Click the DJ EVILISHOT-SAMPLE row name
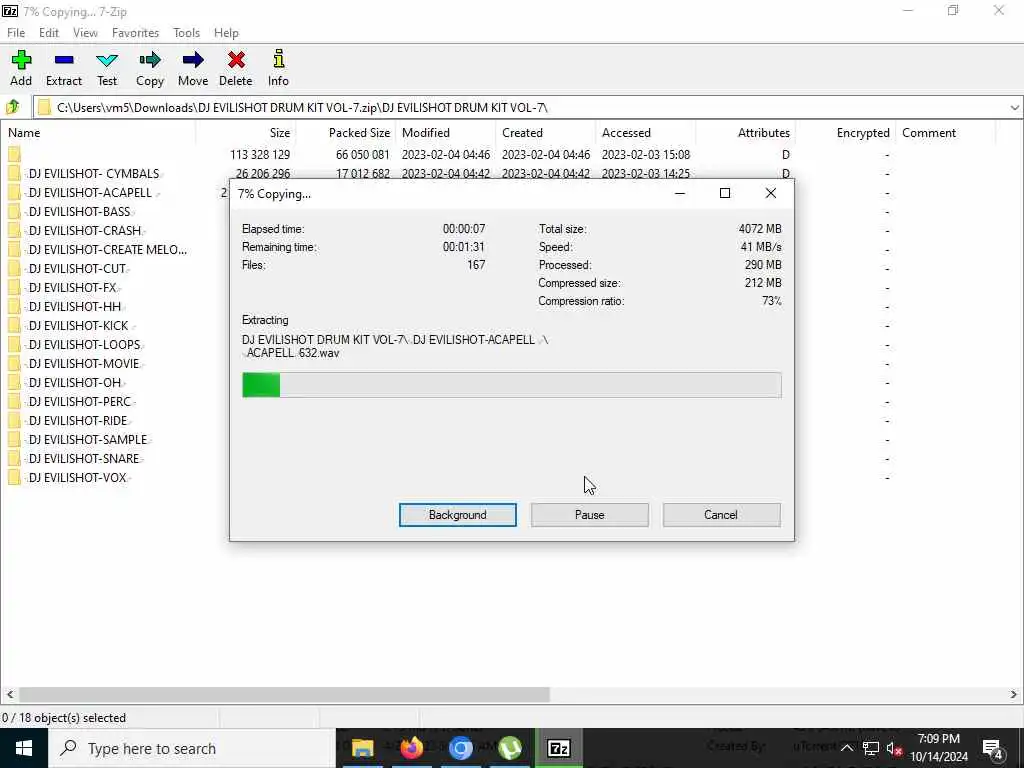 coord(88,440)
